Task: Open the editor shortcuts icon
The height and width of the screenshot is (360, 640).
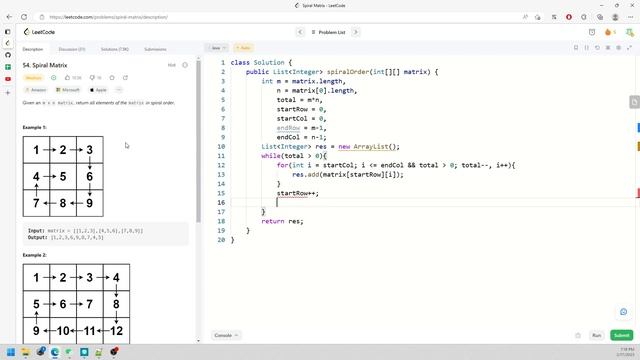Action: 608,48
